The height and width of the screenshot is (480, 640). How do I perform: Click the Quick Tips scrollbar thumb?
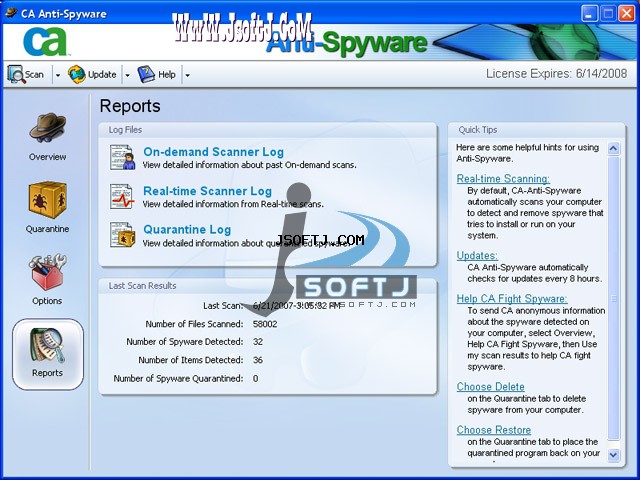point(613,298)
